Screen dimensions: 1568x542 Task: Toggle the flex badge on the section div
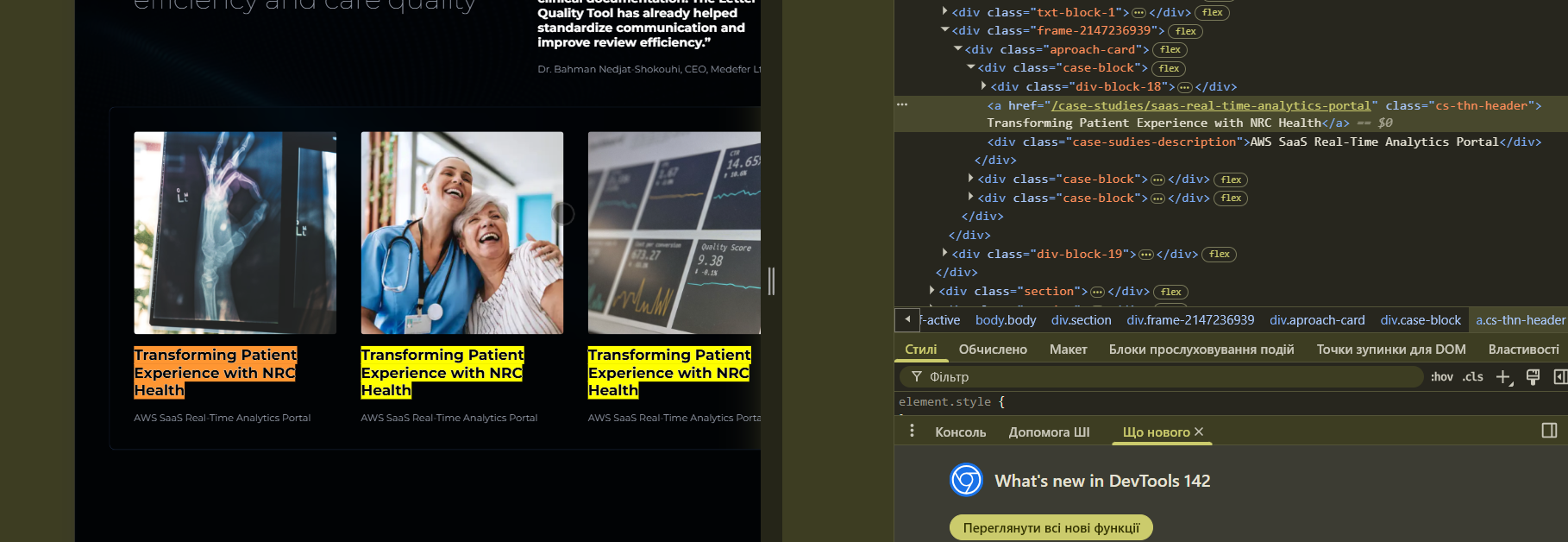coord(1170,292)
